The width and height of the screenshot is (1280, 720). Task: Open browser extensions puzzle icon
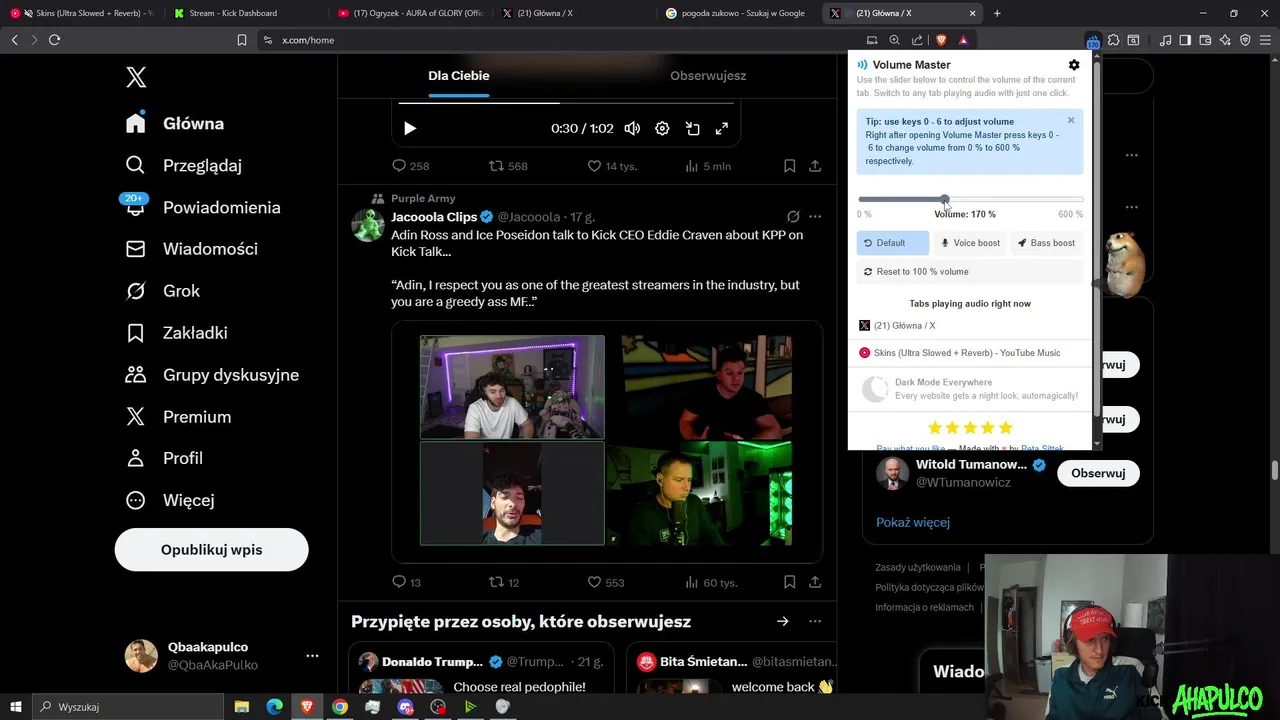[1113, 40]
